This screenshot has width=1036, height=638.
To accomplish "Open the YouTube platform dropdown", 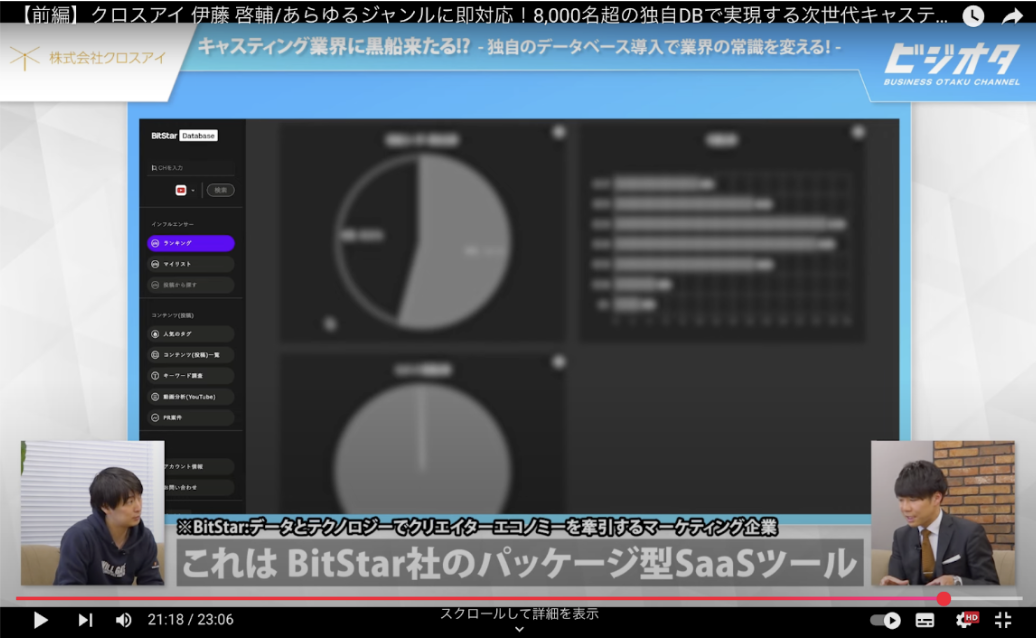I will (184, 190).
